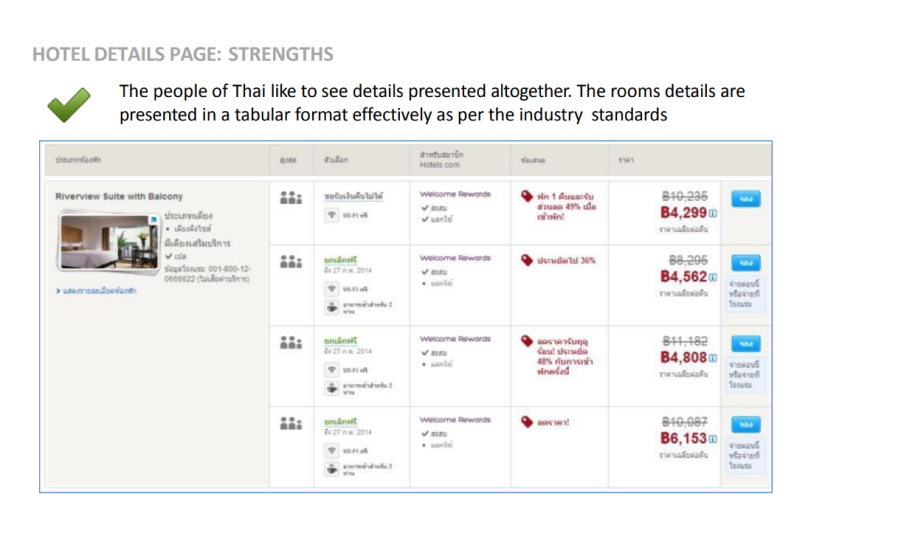
Task: Click the Hotels.com members column header
Action: click(441, 160)
